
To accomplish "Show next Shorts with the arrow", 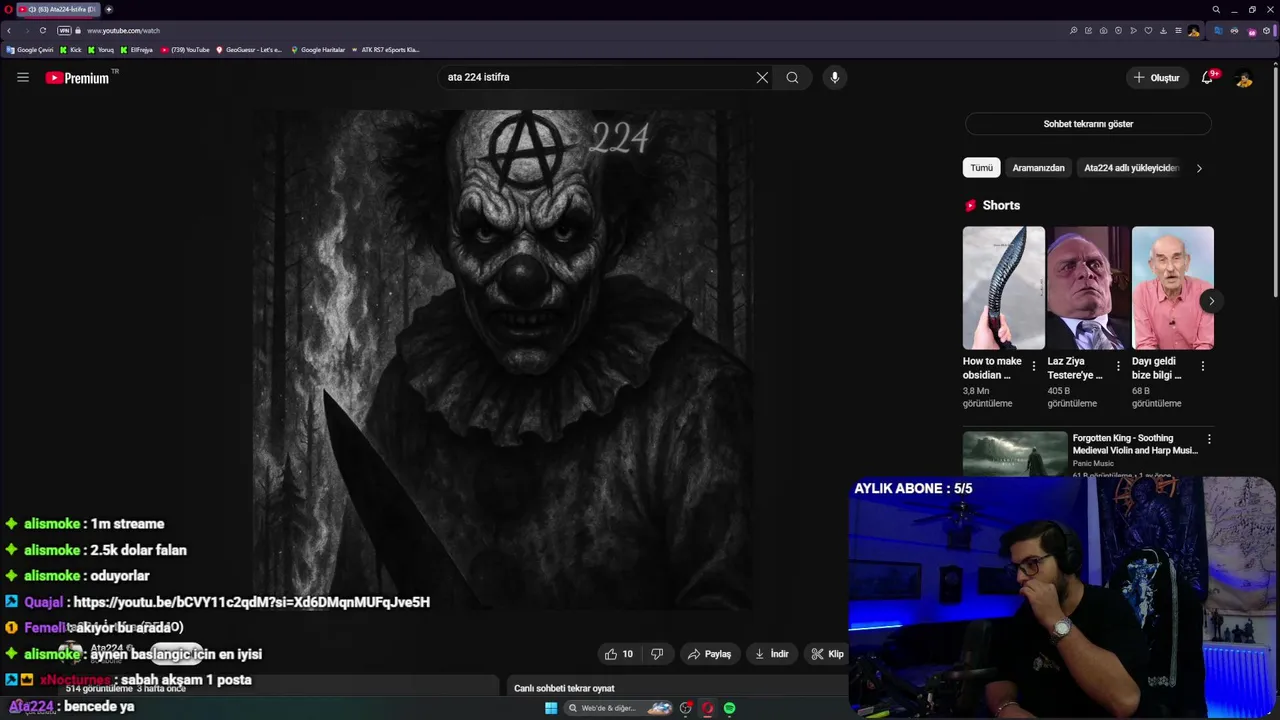I will coord(1211,301).
